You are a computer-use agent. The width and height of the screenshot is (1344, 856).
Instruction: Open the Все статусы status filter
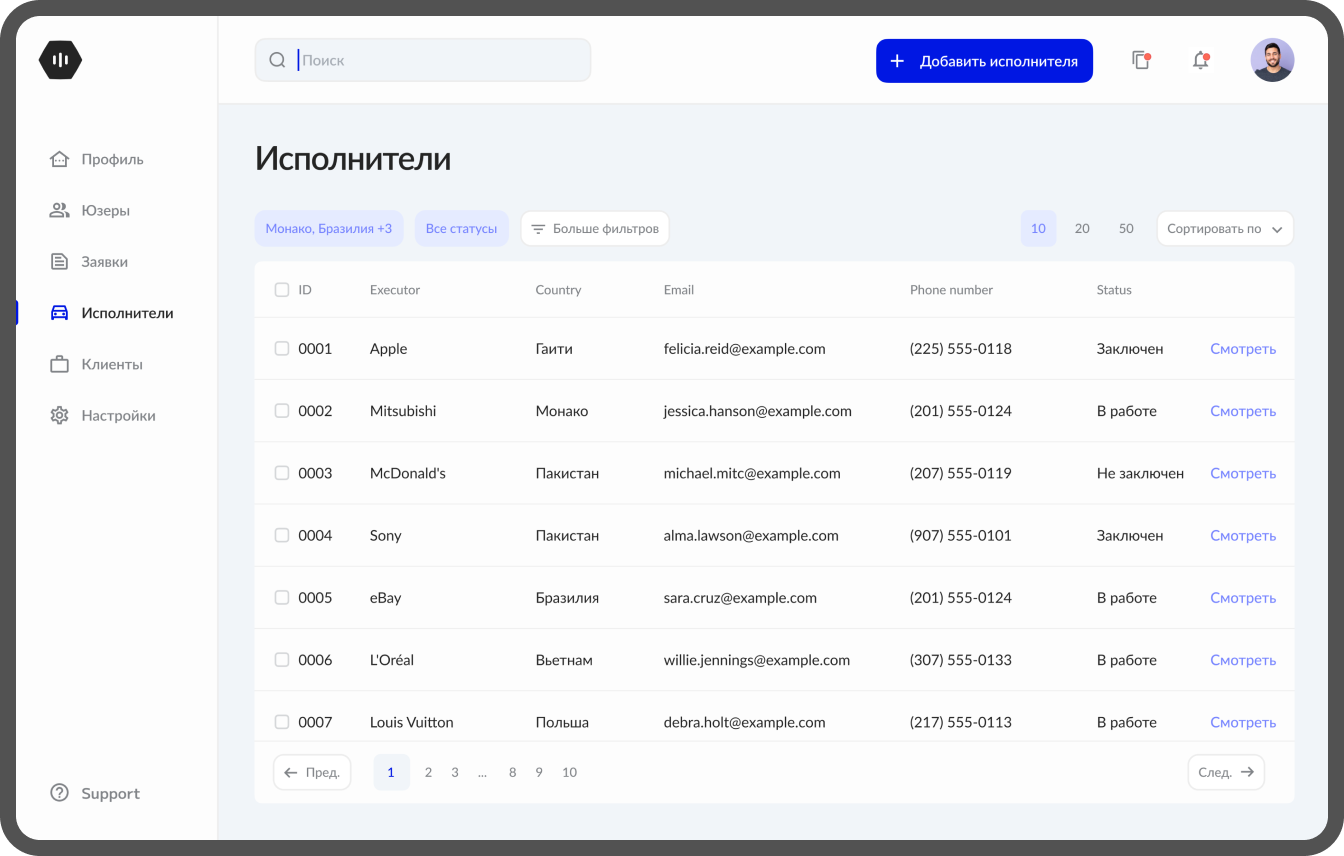coord(461,229)
